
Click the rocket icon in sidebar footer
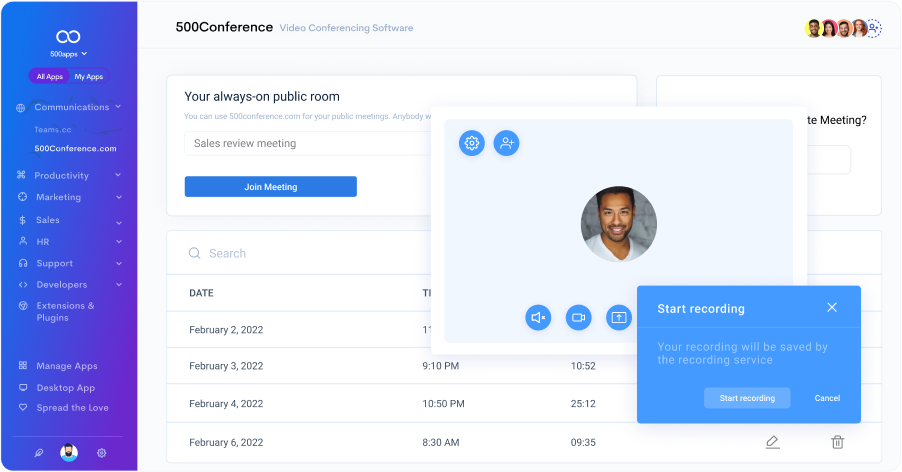[39, 453]
